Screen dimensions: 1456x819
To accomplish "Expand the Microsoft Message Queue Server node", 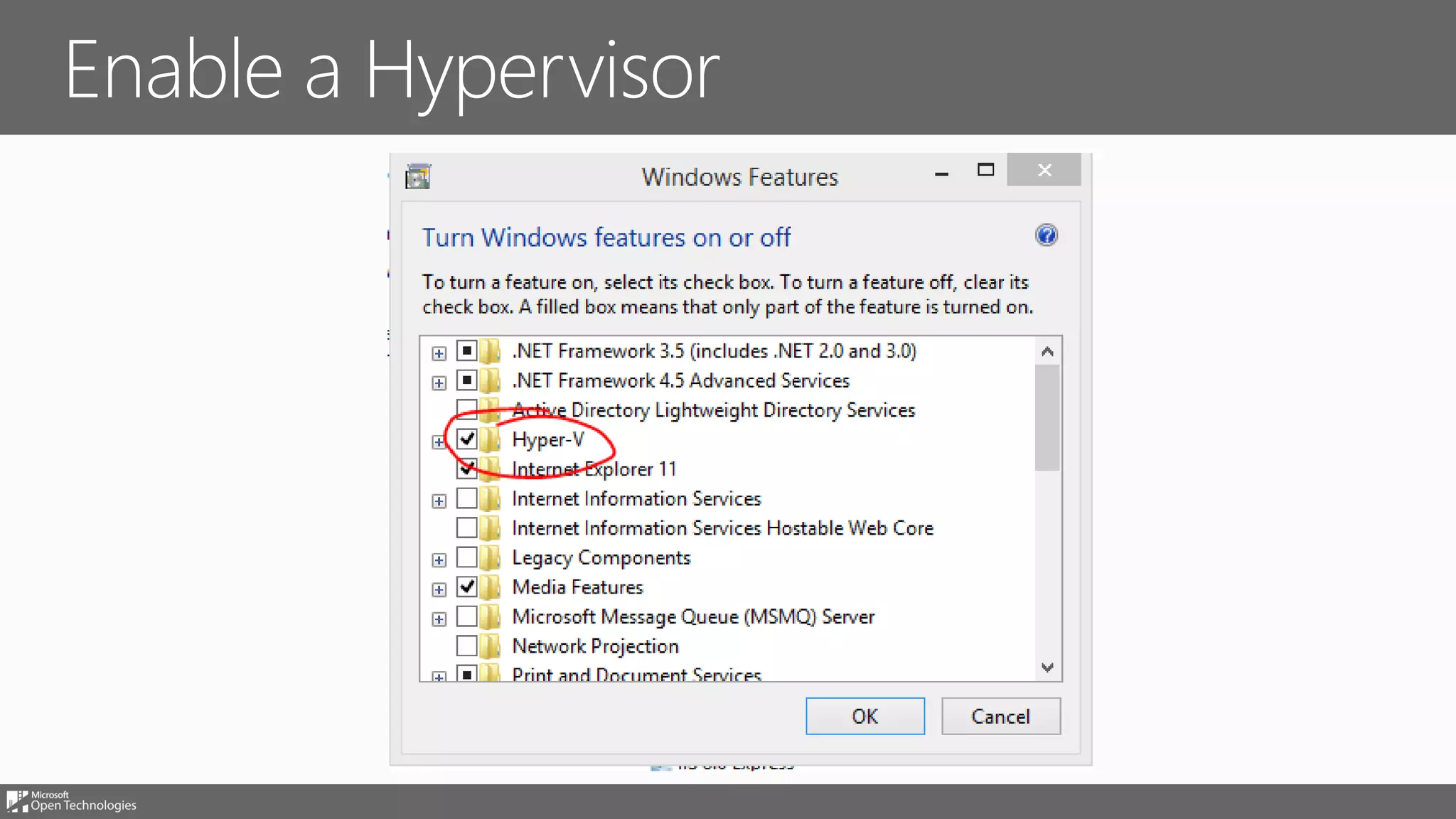I will 439,619.
